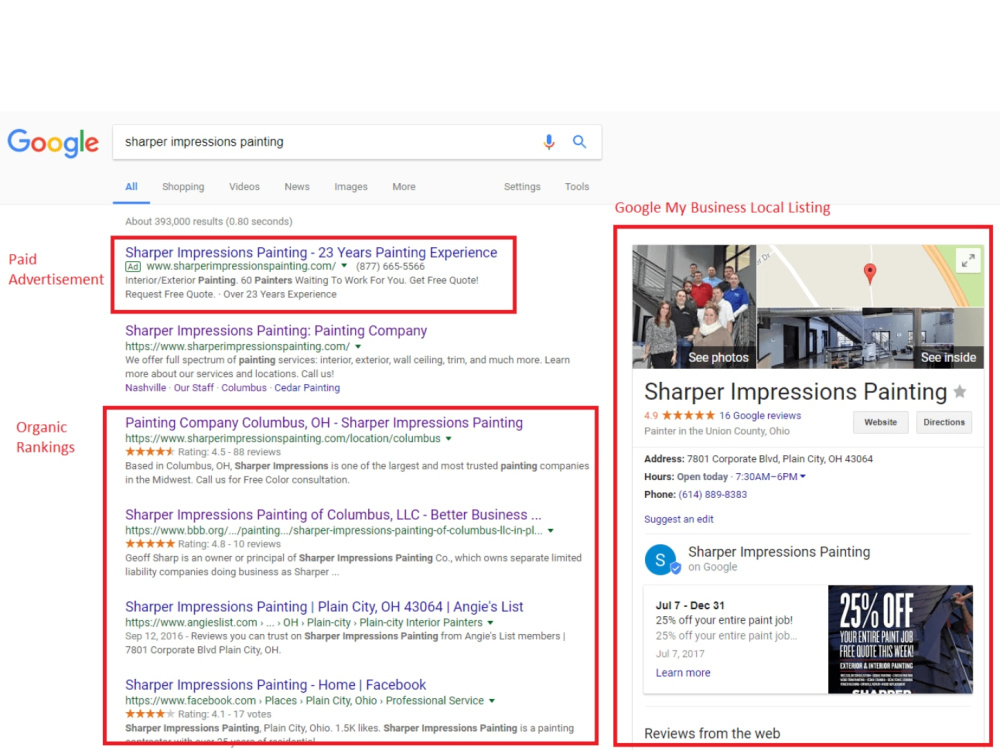Viewport: 1000px width, 750px height.
Task: Open dropdown arrow after location/columbus URL
Action: click(448, 439)
